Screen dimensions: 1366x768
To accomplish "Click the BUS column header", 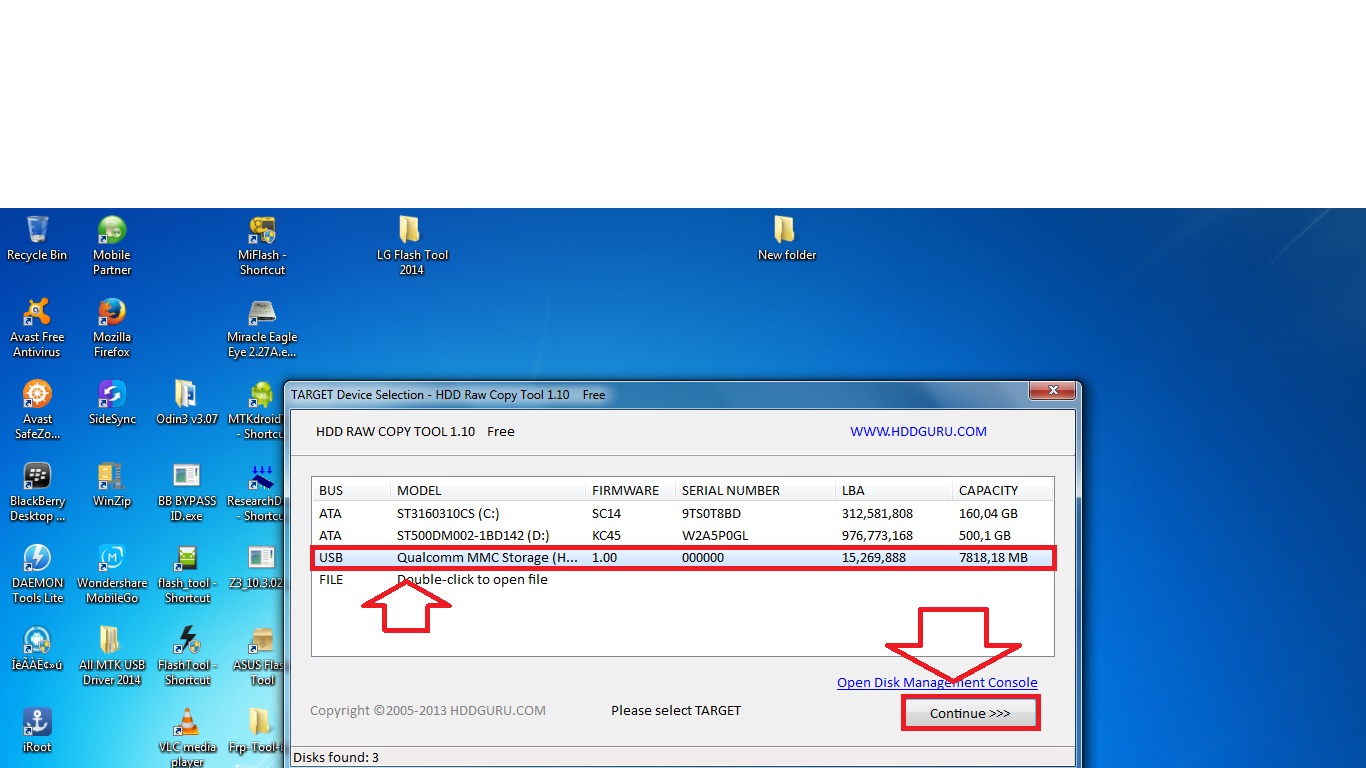I will (x=351, y=490).
